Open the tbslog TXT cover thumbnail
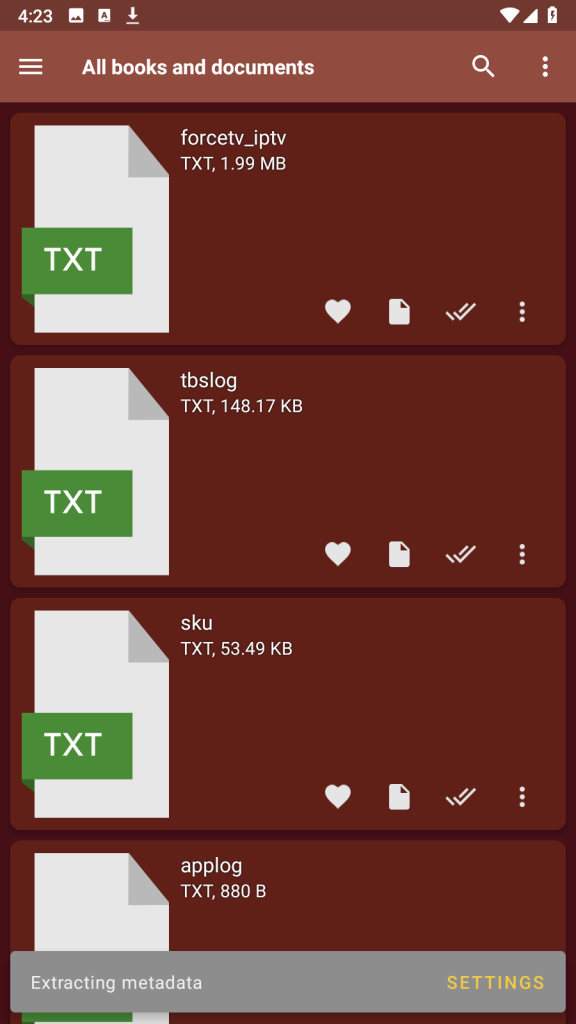The height and width of the screenshot is (1024, 576). coord(95,471)
